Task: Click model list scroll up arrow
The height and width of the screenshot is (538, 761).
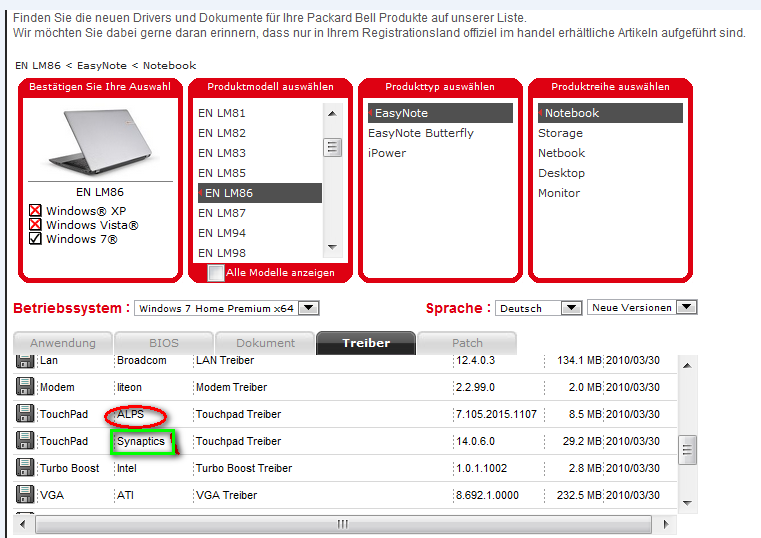Action: tap(332, 114)
